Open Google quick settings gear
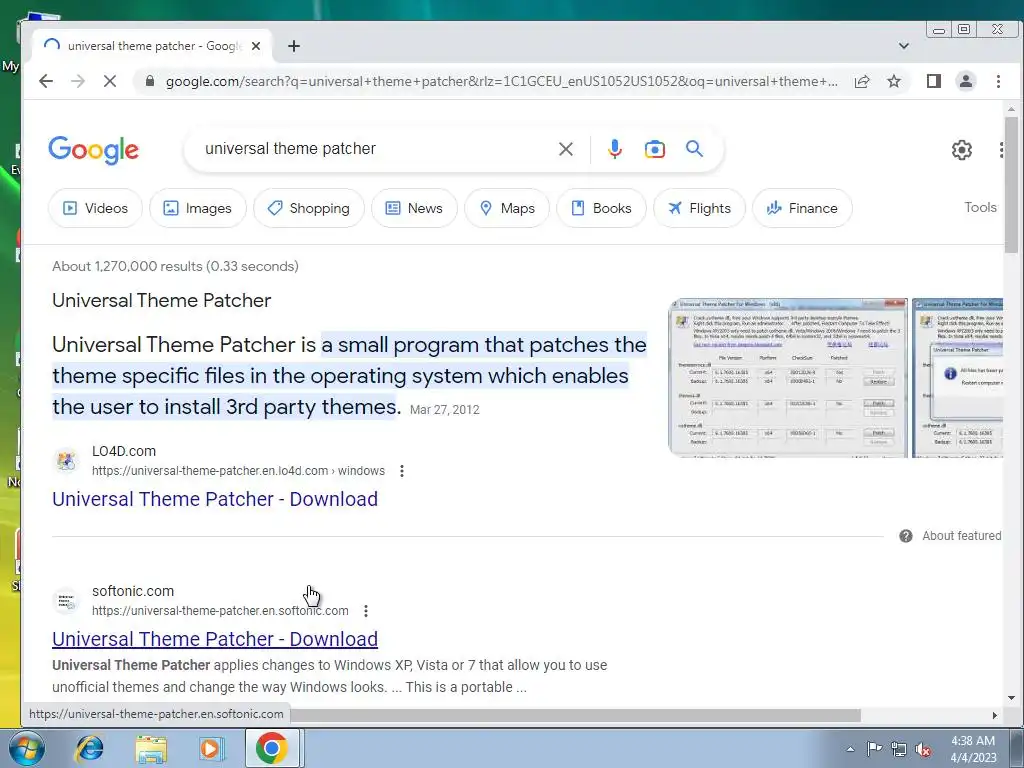This screenshot has width=1024, height=768. [x=961, y=150]
